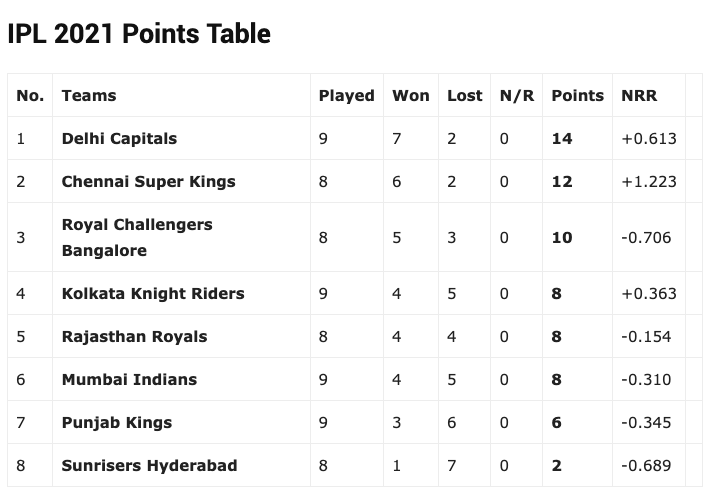
Task: Click the Royal Challengers Bangalore team name
Action: tap(137, 237)
